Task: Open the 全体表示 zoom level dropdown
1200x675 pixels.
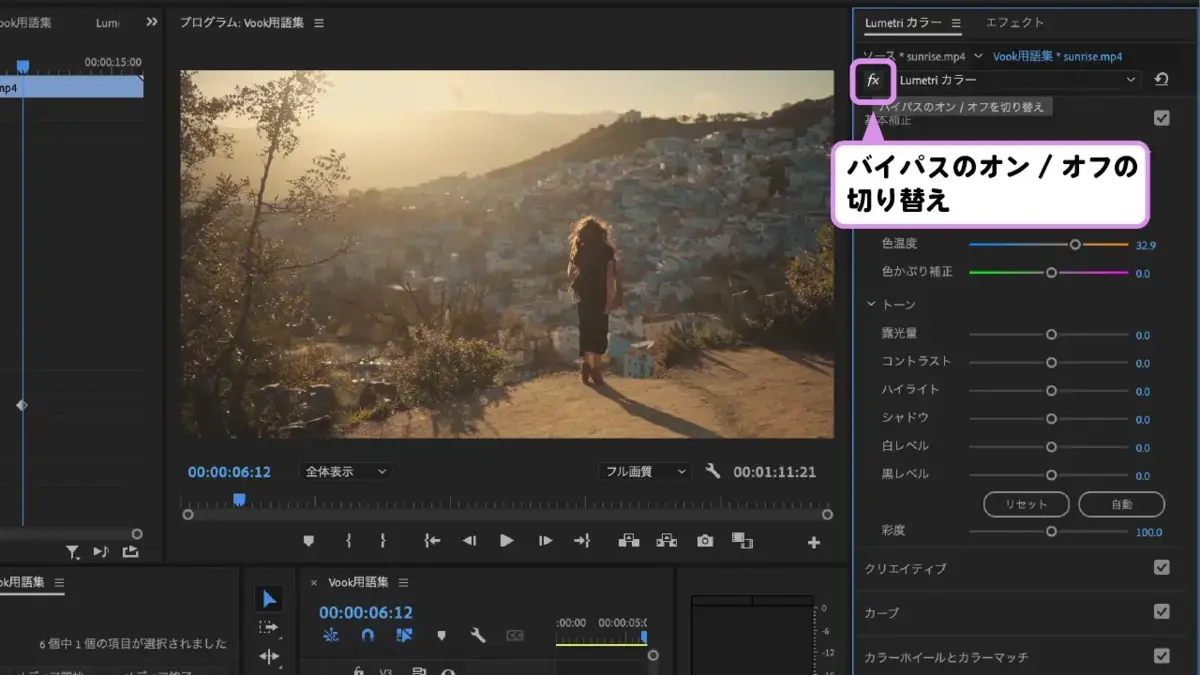Action: [345, 471]
